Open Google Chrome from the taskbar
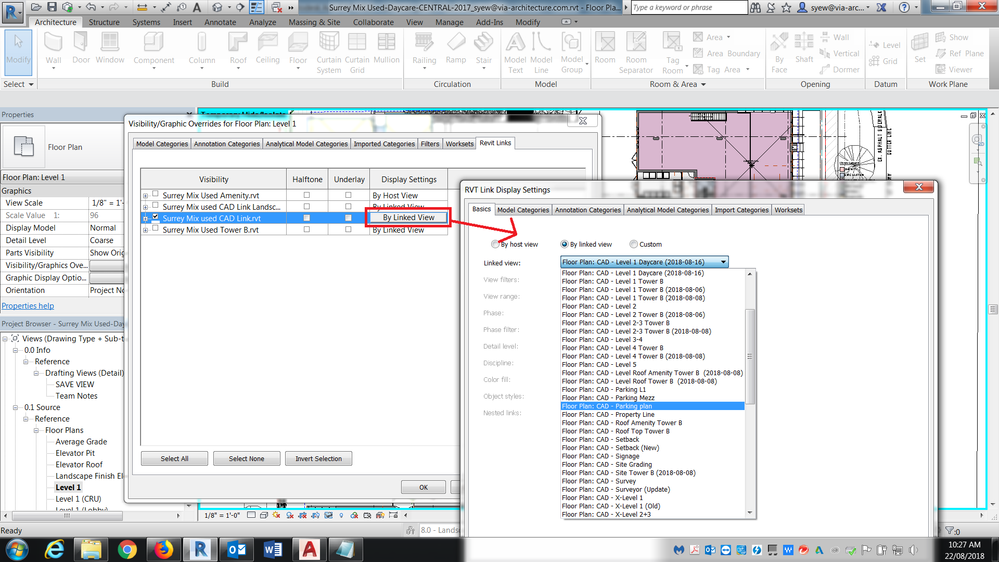Screen dimensions: 999x562 coord(127,549)
